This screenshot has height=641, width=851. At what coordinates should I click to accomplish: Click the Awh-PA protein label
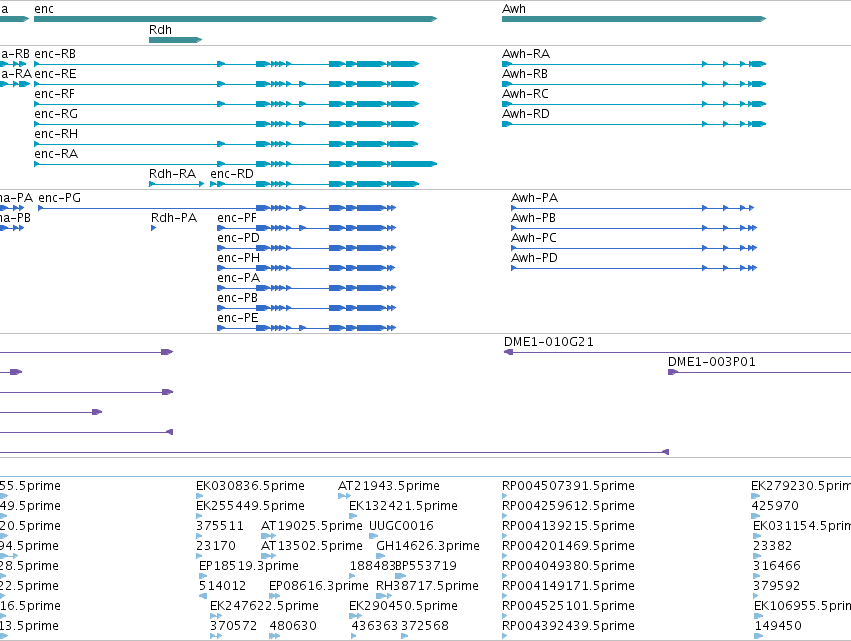[x=535, y=198]
